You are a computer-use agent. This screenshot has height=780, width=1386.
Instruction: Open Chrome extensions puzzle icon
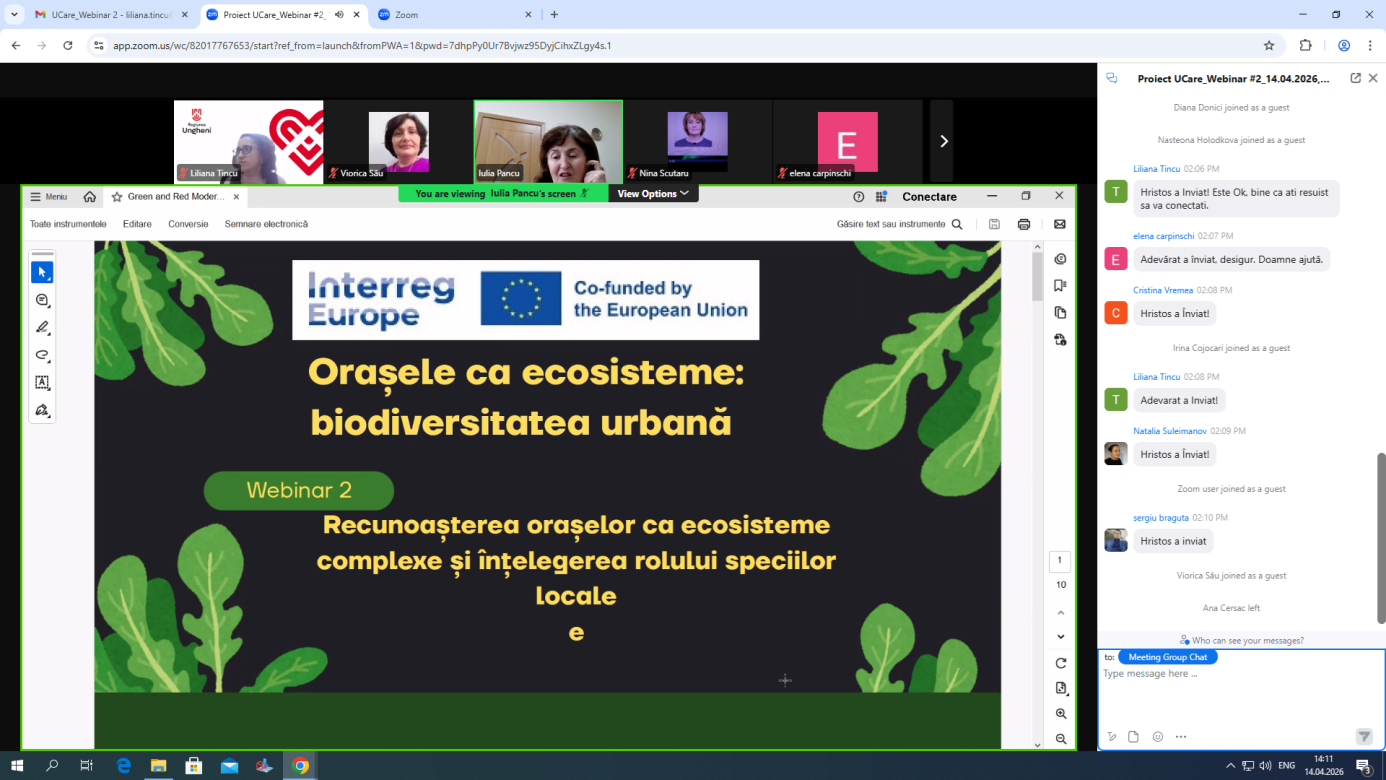[1305, 45]
